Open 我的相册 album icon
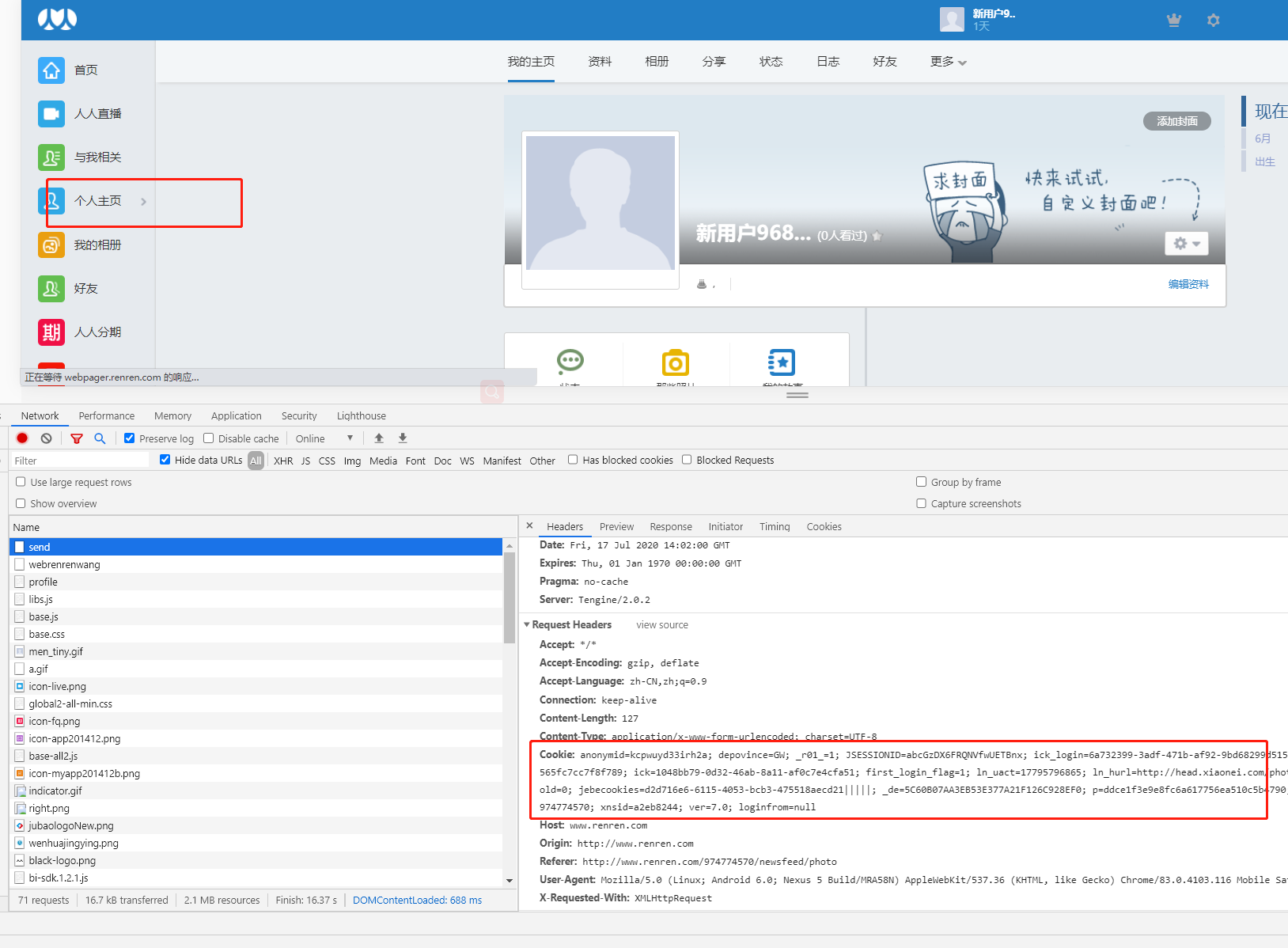Screen dimensions: 1288x948 coord(51,245)
